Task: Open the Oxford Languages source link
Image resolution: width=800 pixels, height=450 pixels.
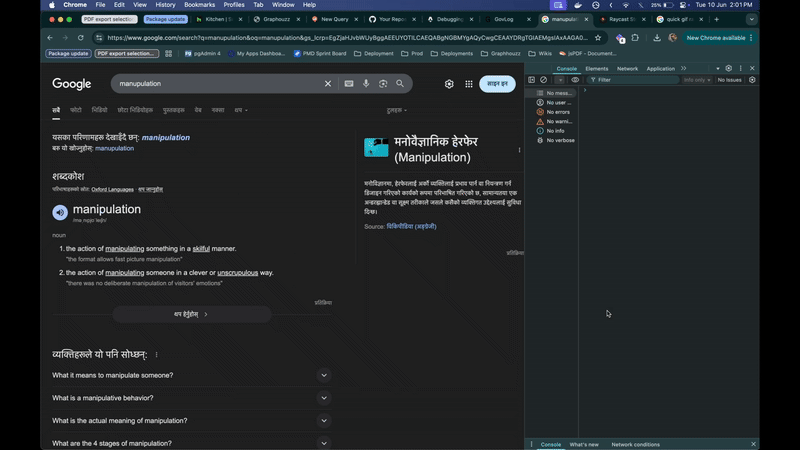Action: [112, 189]
